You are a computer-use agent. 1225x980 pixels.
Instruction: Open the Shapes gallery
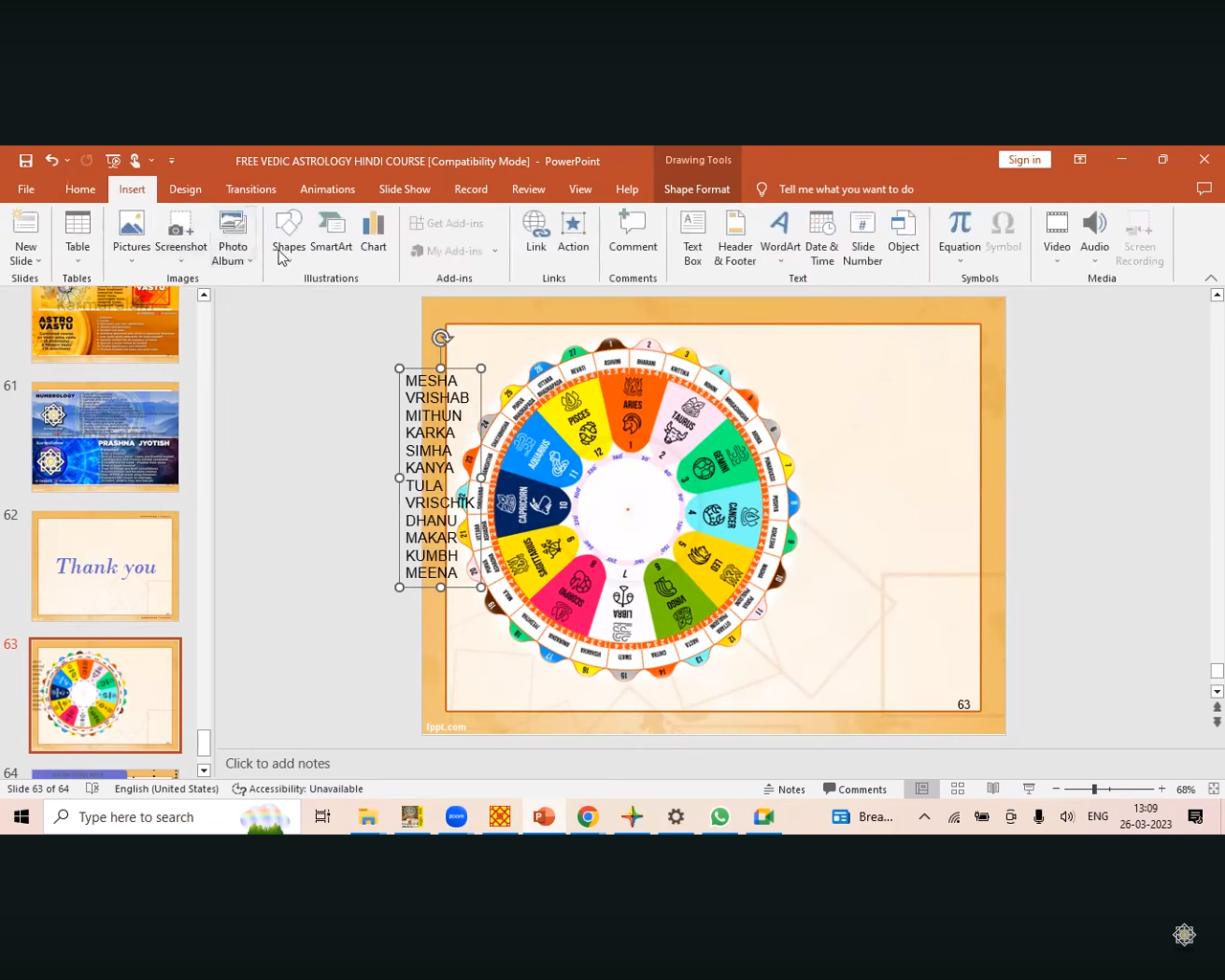[288, 233]
